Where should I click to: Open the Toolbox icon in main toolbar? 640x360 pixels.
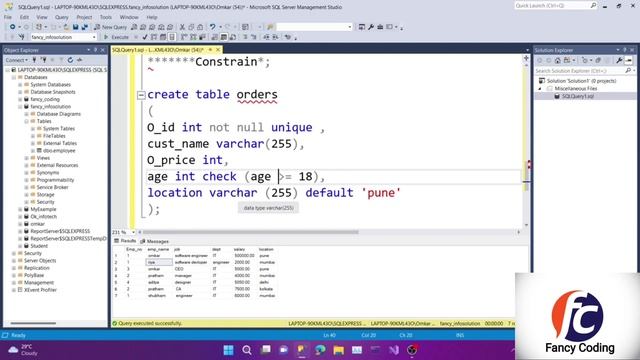click(x=380, y=27)
